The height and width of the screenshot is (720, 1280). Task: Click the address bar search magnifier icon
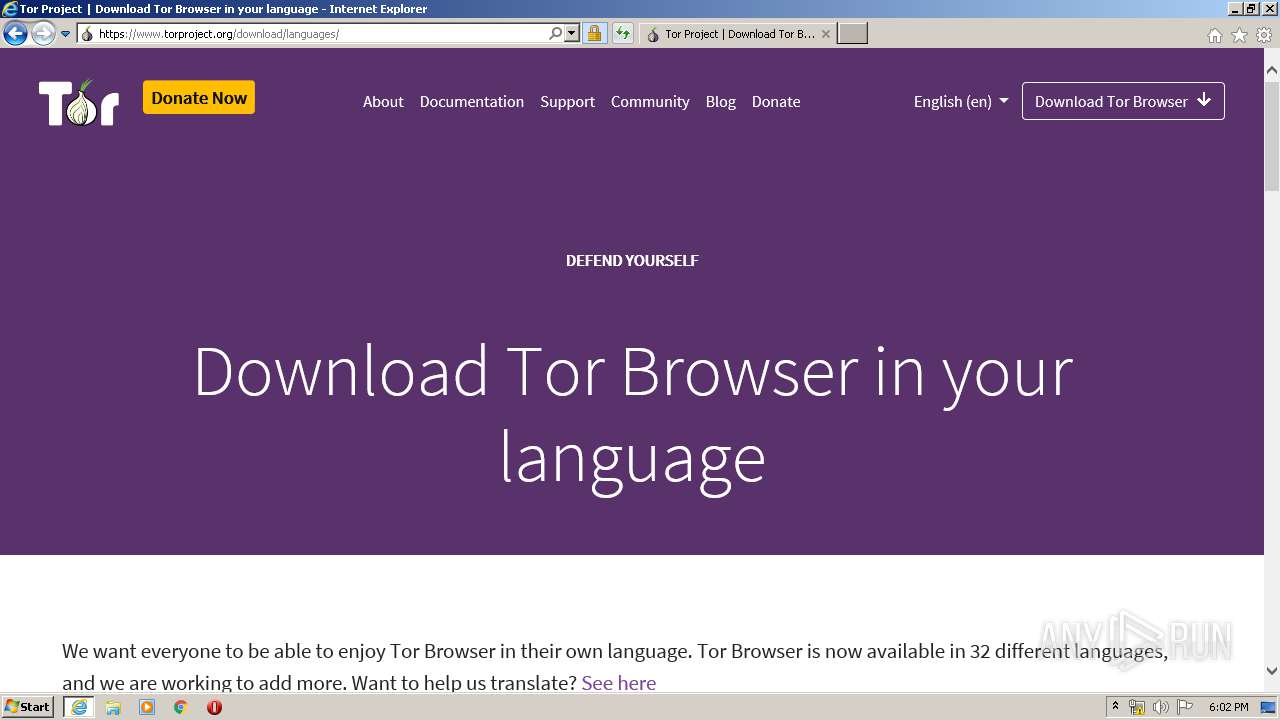pyautogui.click(x=556, y=33)
